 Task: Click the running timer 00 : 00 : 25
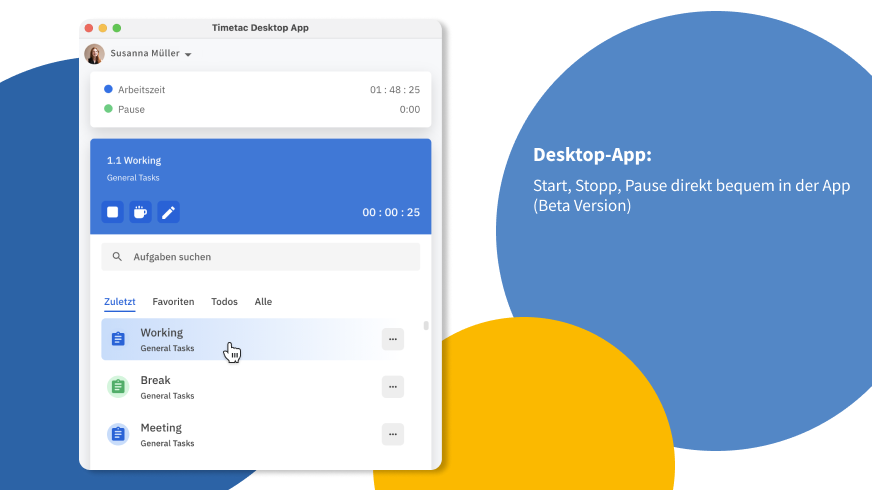(x=391, y=212)
